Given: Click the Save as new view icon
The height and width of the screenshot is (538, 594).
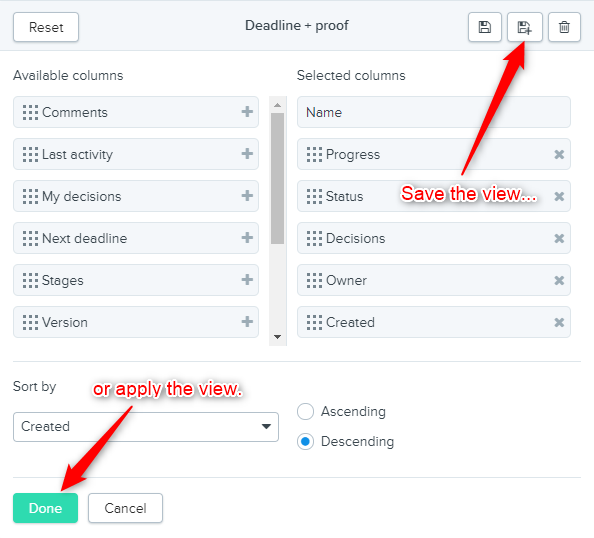Looking at the screenshot, I should (x=525, y=27).
